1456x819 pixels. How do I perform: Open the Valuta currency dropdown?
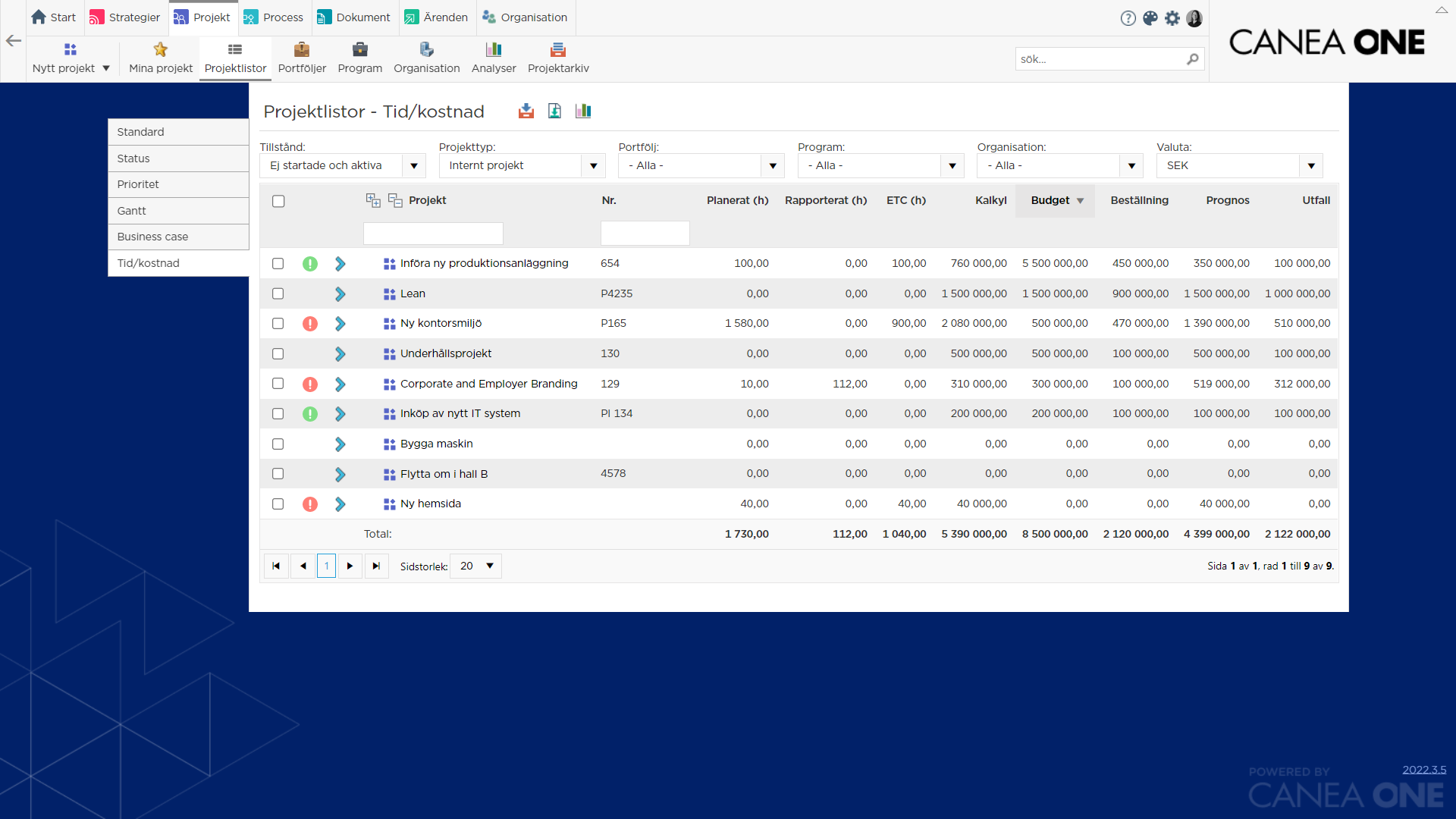(x=1240, y=165)
